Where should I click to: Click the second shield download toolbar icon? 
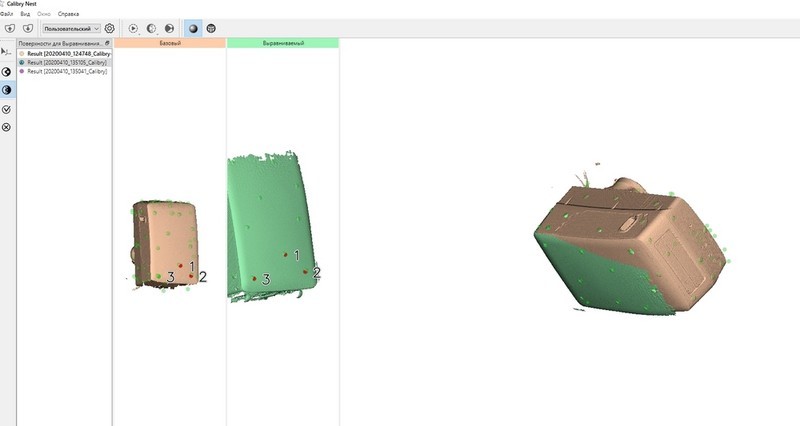click(x=28, y=29)
